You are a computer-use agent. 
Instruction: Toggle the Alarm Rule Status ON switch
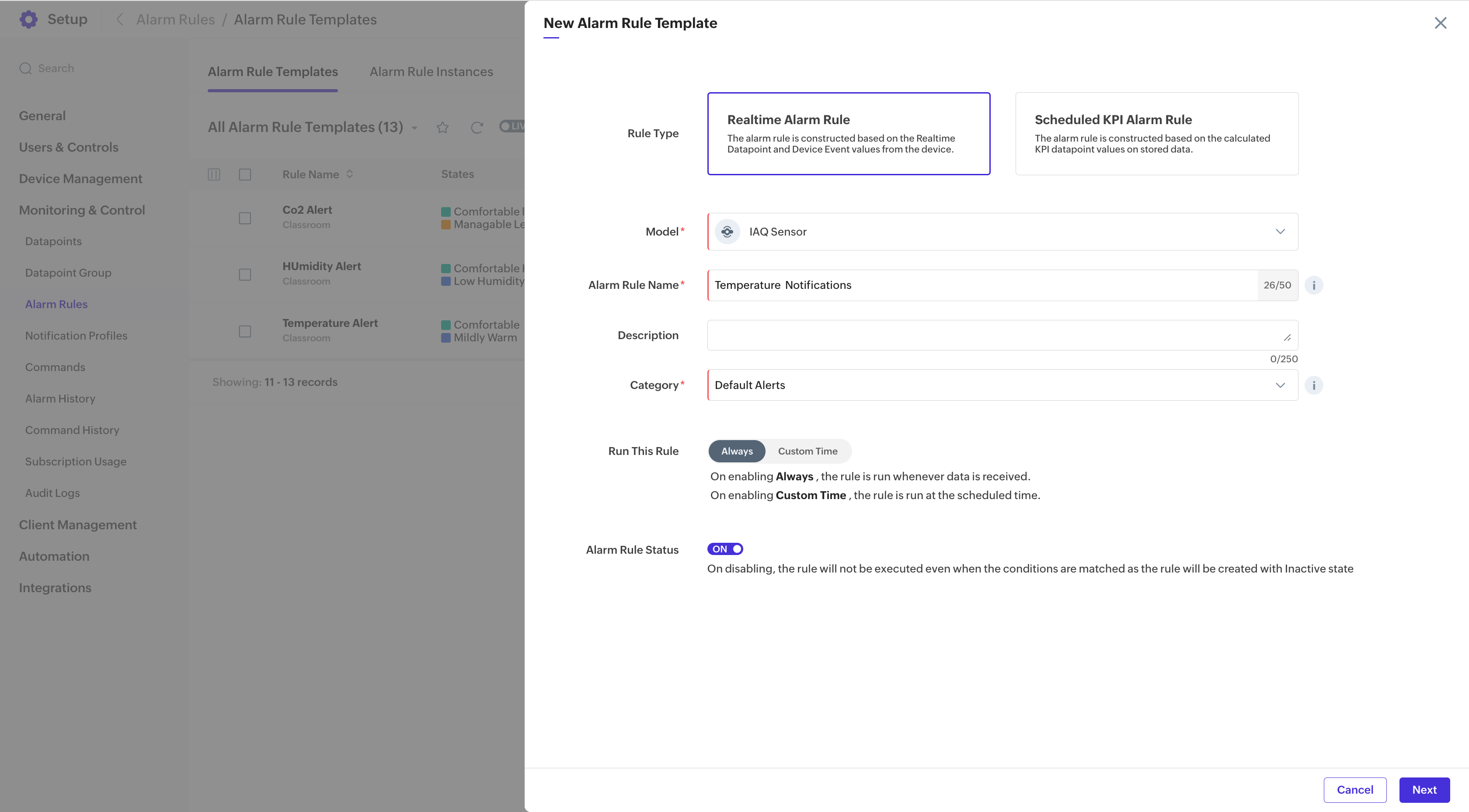pos(725,549)
